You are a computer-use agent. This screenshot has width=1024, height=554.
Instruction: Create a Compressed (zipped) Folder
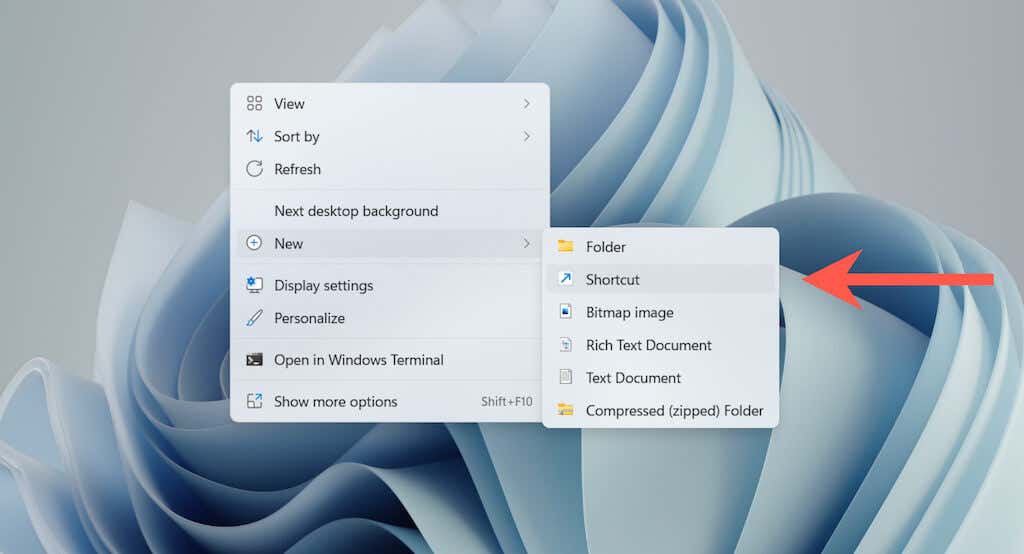[x=660, y=410]
